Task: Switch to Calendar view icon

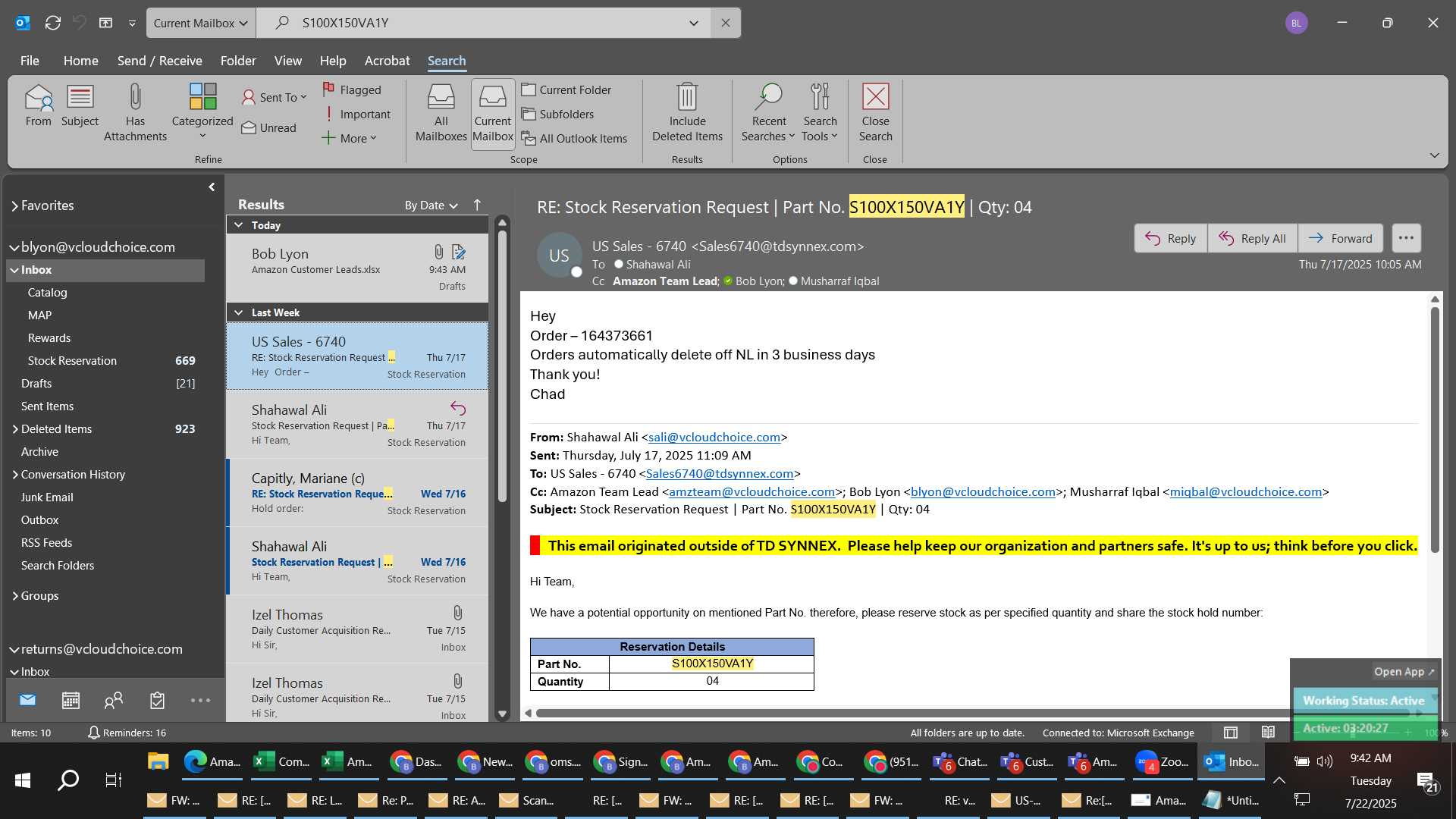Action: click(71, 700)
